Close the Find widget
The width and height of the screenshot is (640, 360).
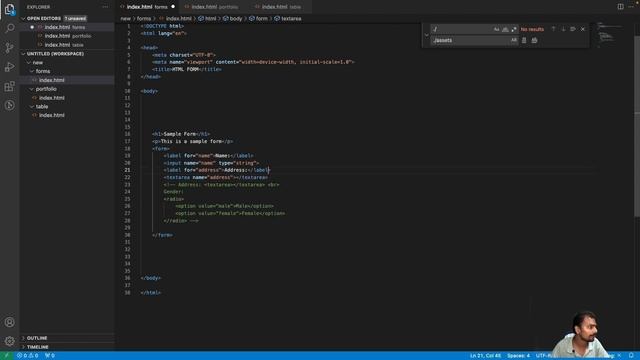pyautogui.click(x=583, y=29)
